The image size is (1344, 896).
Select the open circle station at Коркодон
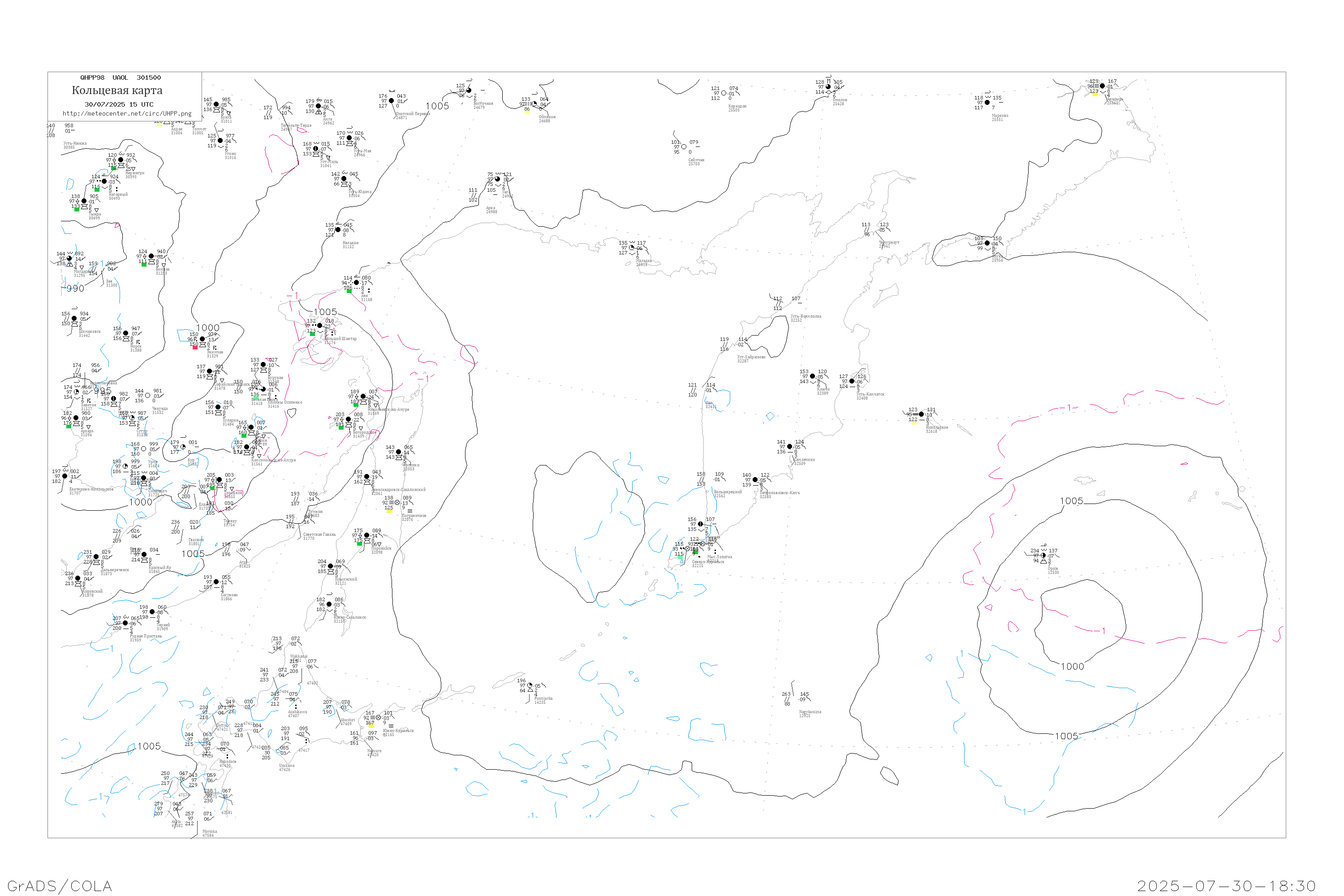(724, 93)
